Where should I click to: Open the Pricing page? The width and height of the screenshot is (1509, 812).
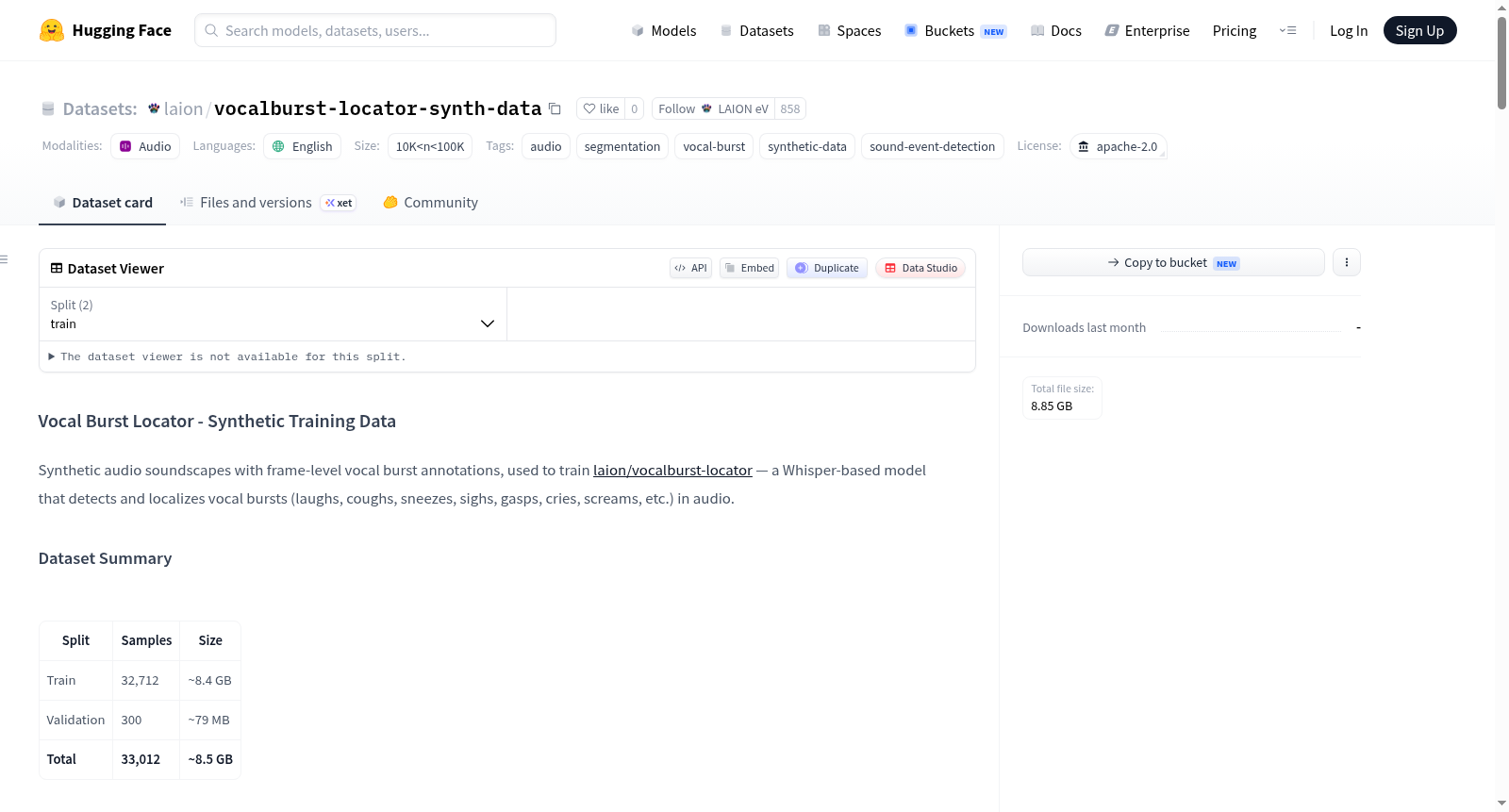tap(1235, 30)
